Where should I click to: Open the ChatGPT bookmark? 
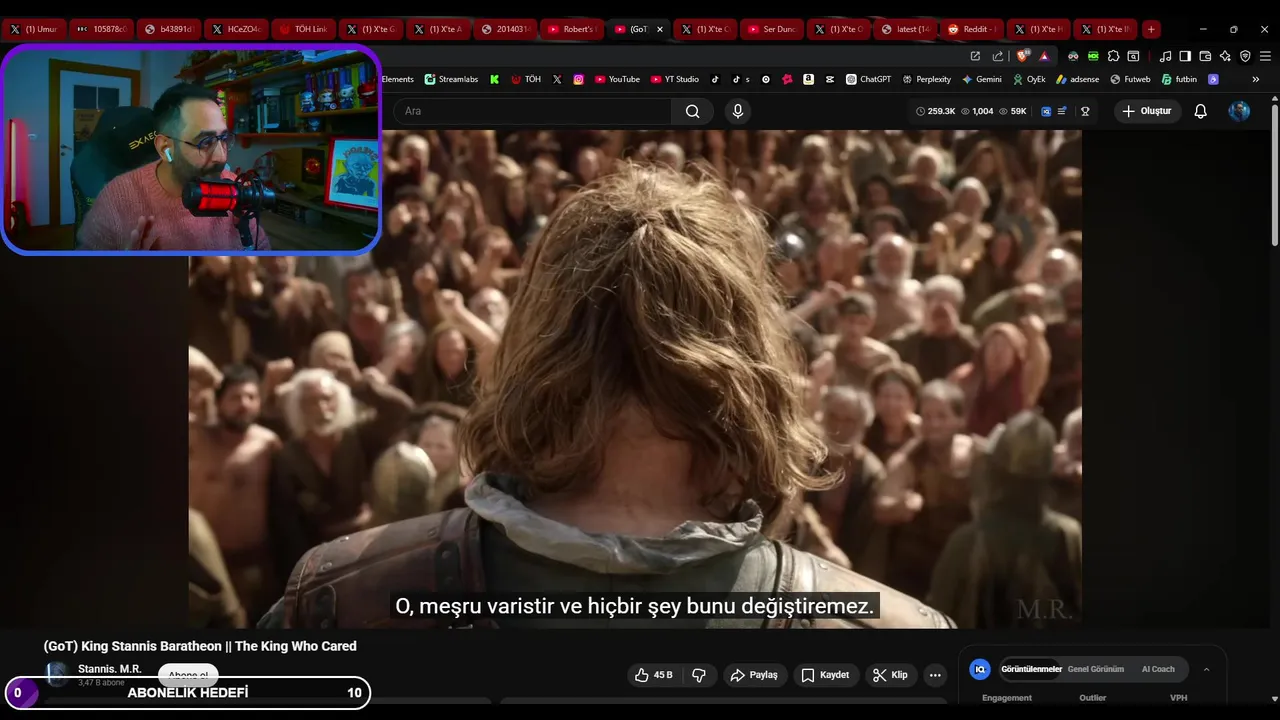[868, 79]
